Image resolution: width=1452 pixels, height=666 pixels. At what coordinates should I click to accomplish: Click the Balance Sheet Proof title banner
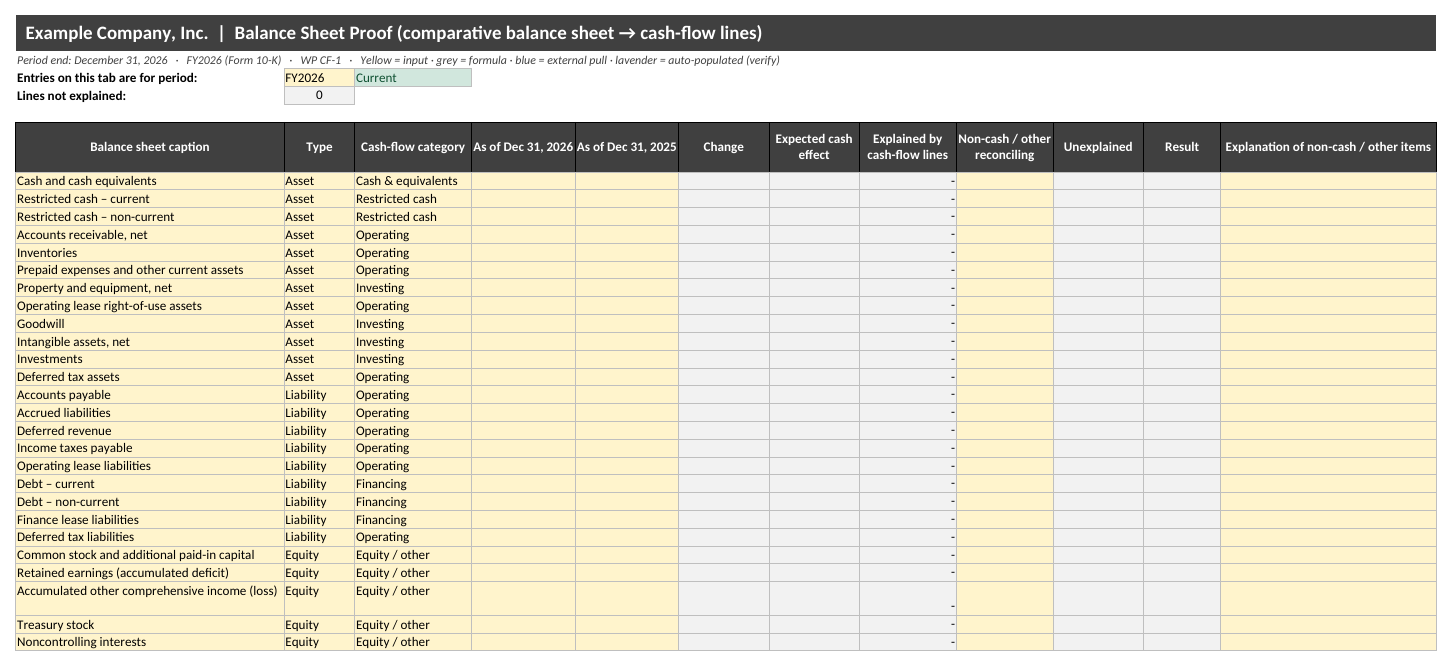pyautogui.click(x=725, y=33)
